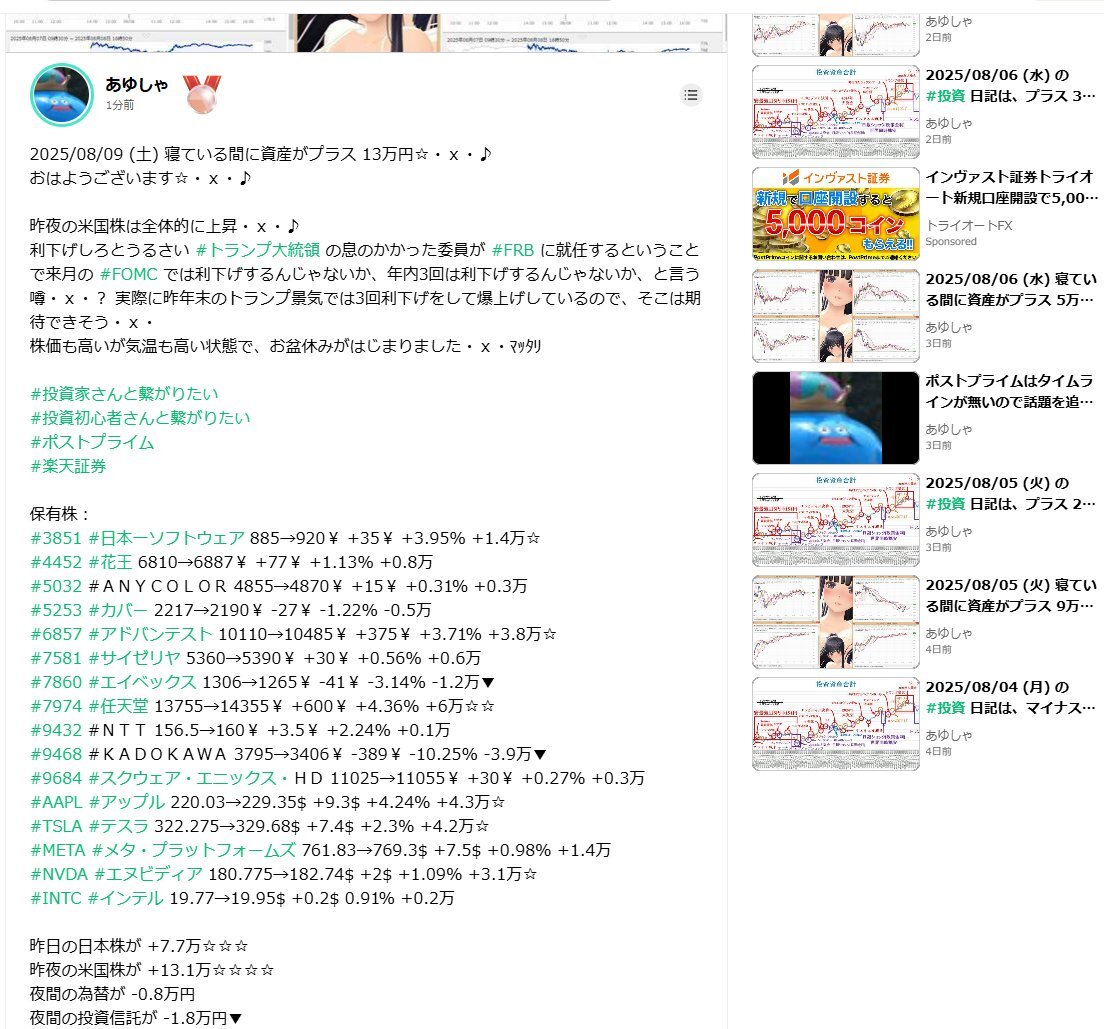The height and width of the screenshot is (1029, 1104).
Task: Click the bronze medal badge beside あゆしゃ
Action: (201, 94)
